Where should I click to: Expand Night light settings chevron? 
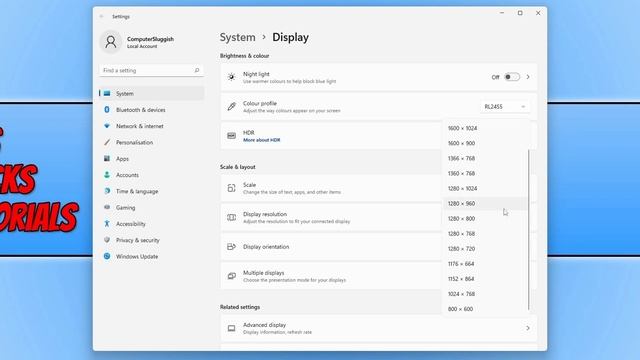click(x=528, y=77)
